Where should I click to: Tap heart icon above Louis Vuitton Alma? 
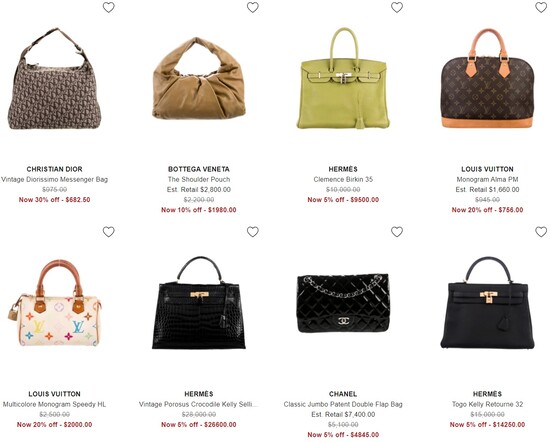[541, 7]
